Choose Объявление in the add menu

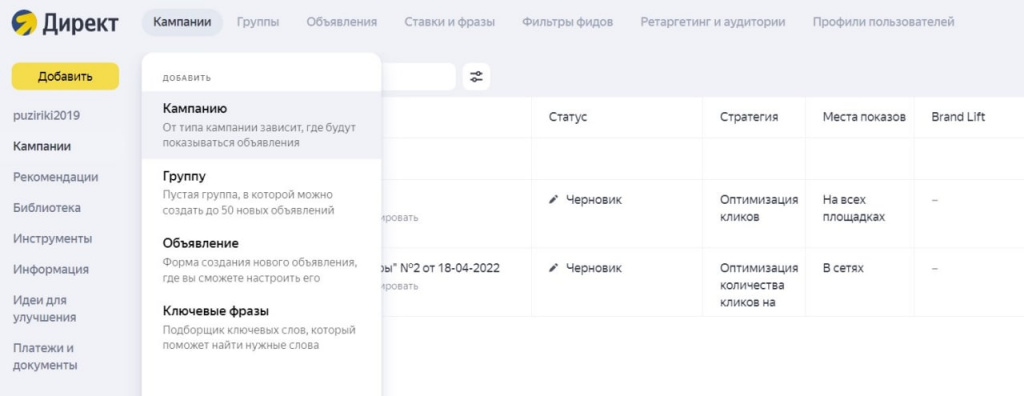tap(261, 260)
